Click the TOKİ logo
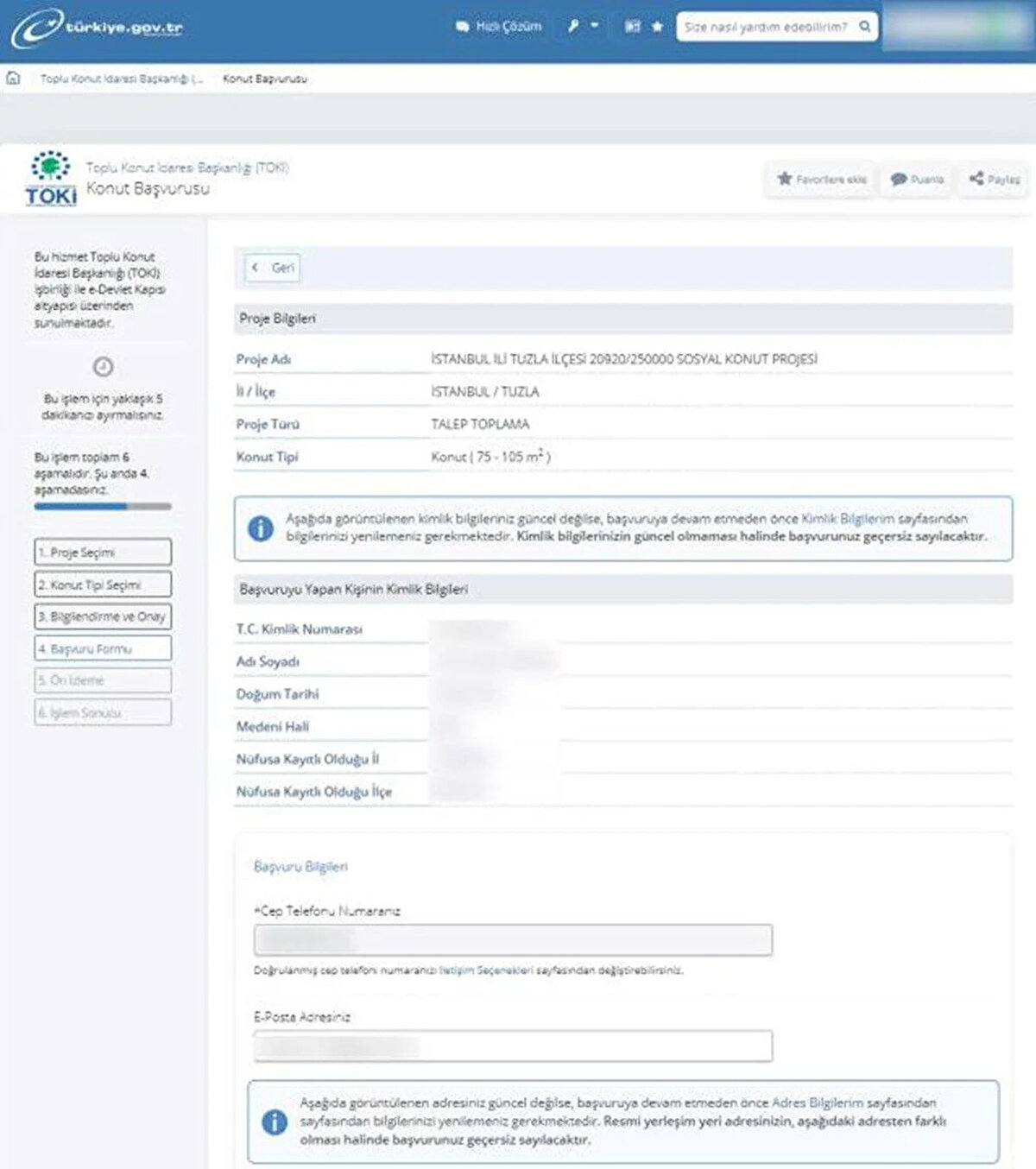This screenshot has height=1169, width=1036. pos(51,179)
